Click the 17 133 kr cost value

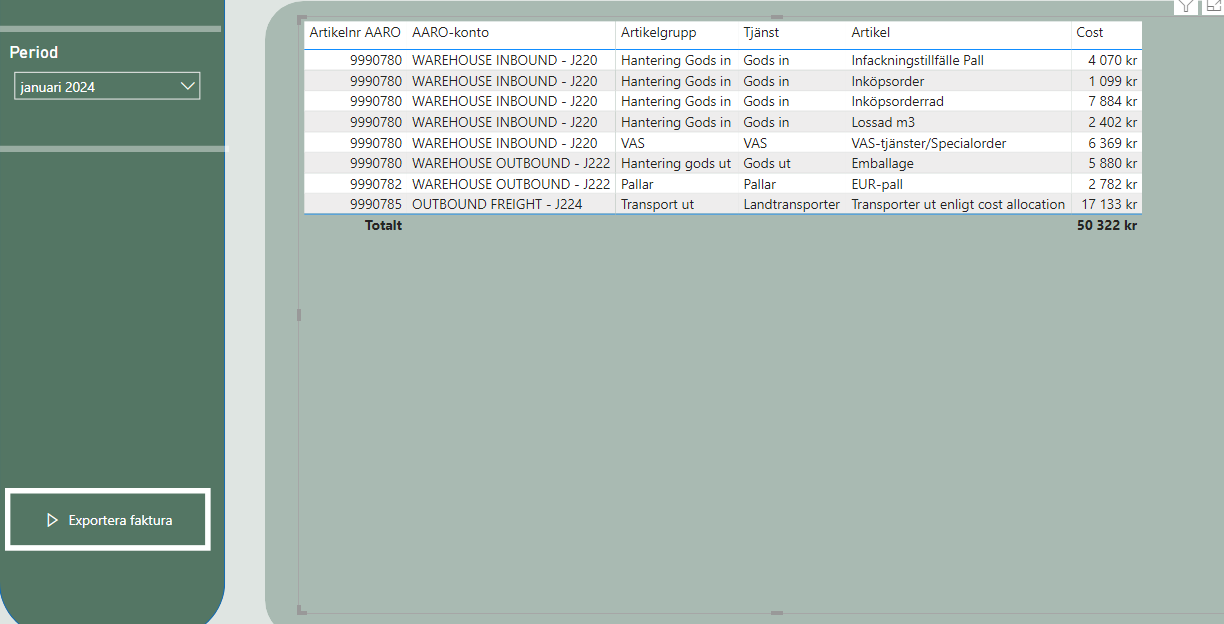[1108, 204]
